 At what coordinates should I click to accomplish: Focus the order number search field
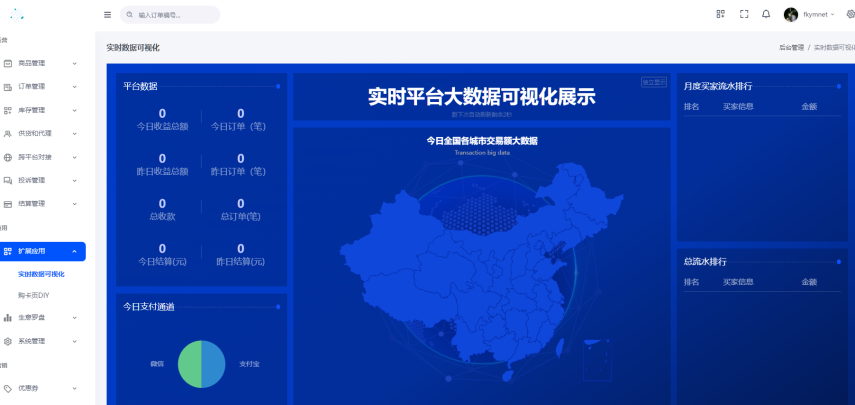coord(175,15)
